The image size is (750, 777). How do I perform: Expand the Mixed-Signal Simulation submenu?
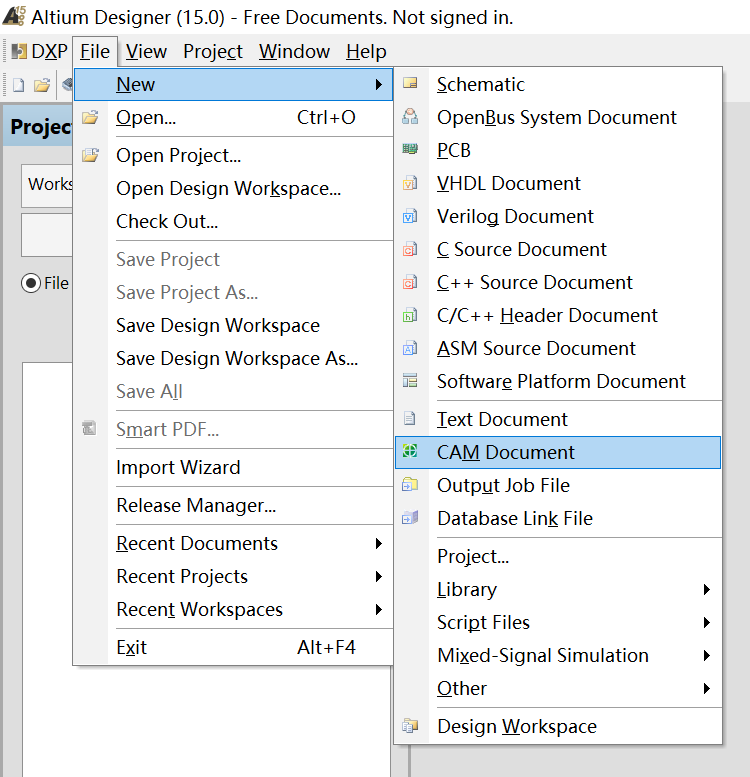pos(707,656)
